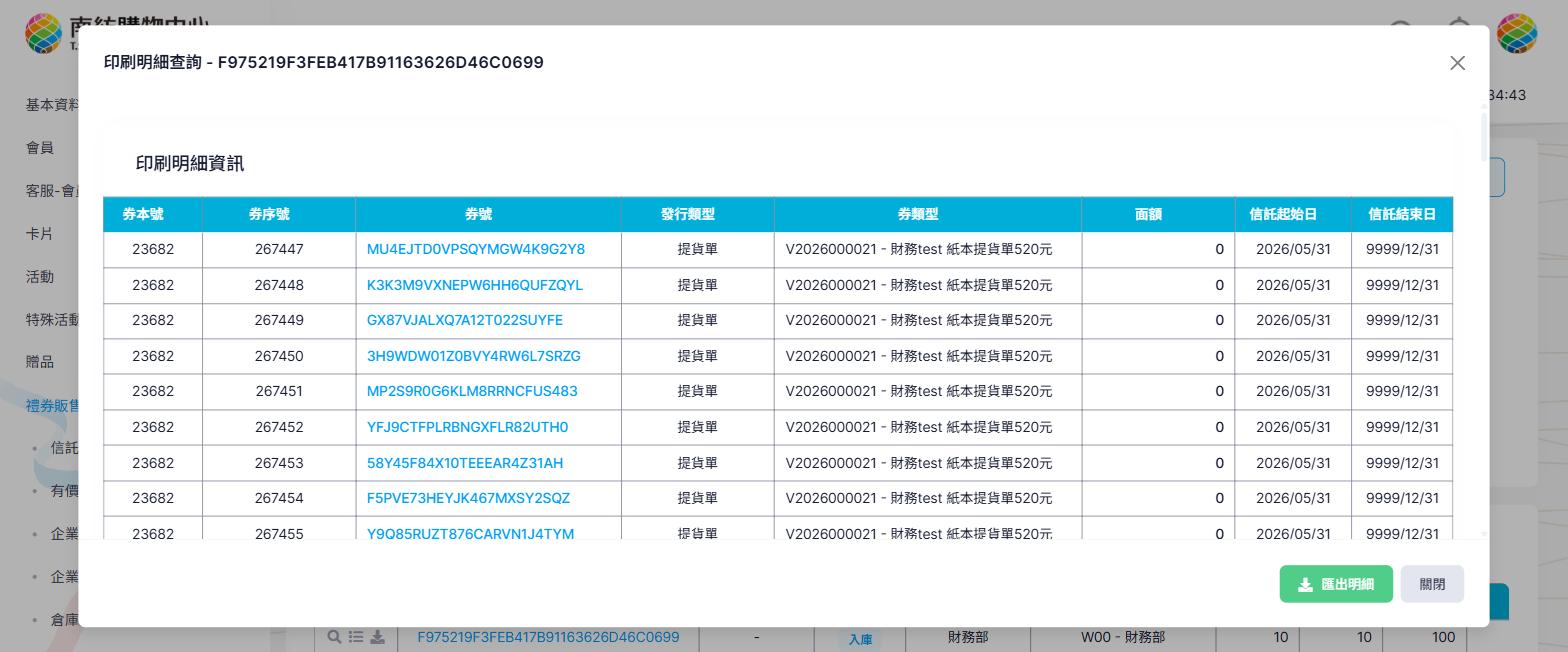Screen dimensions: 1568x652
Task: Open 基本資料 in the sidebar
Action: pos(52,105)
